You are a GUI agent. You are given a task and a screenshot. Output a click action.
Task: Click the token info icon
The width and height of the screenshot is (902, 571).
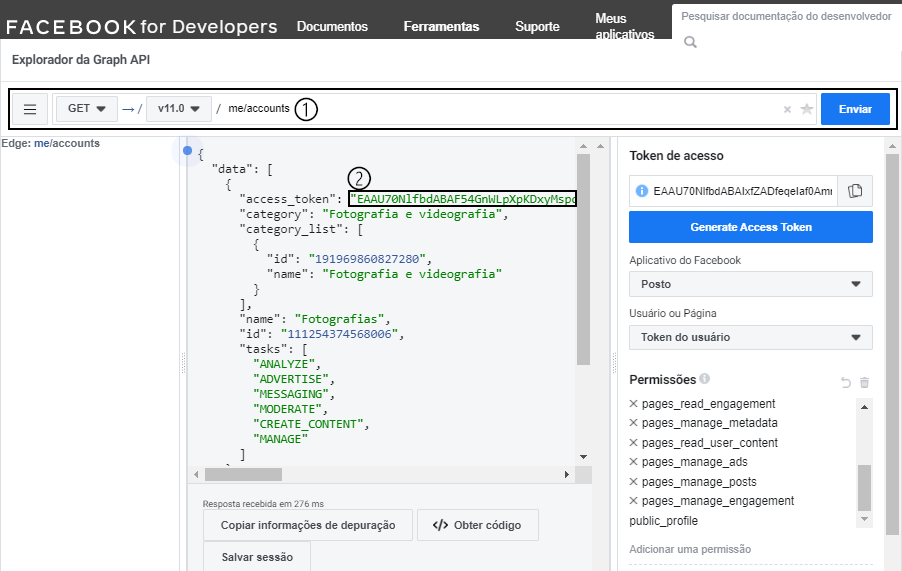coord(641,191)
